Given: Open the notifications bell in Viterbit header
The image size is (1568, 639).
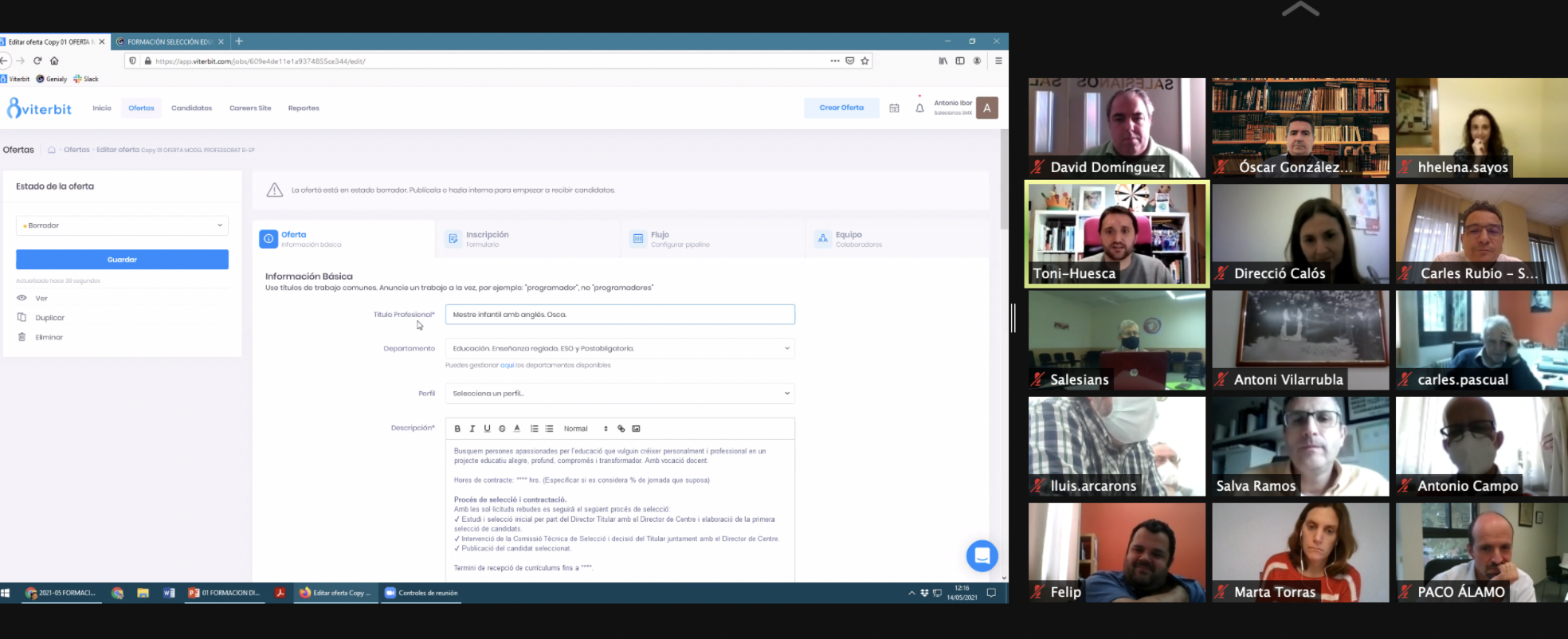Looking at the screenshot, I should pyautogui.click(x=919, y=108).
